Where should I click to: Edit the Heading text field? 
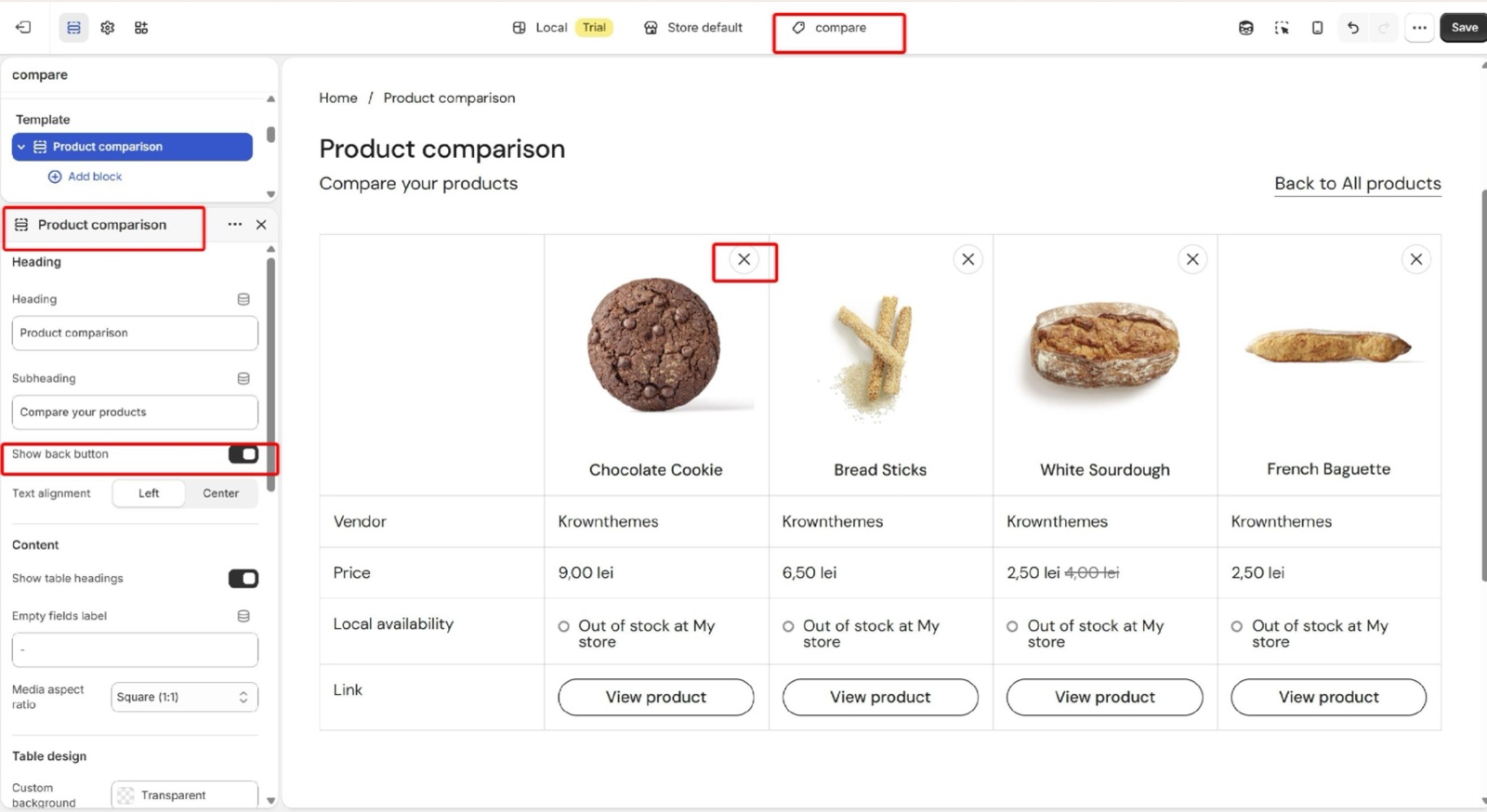point(135,333)
